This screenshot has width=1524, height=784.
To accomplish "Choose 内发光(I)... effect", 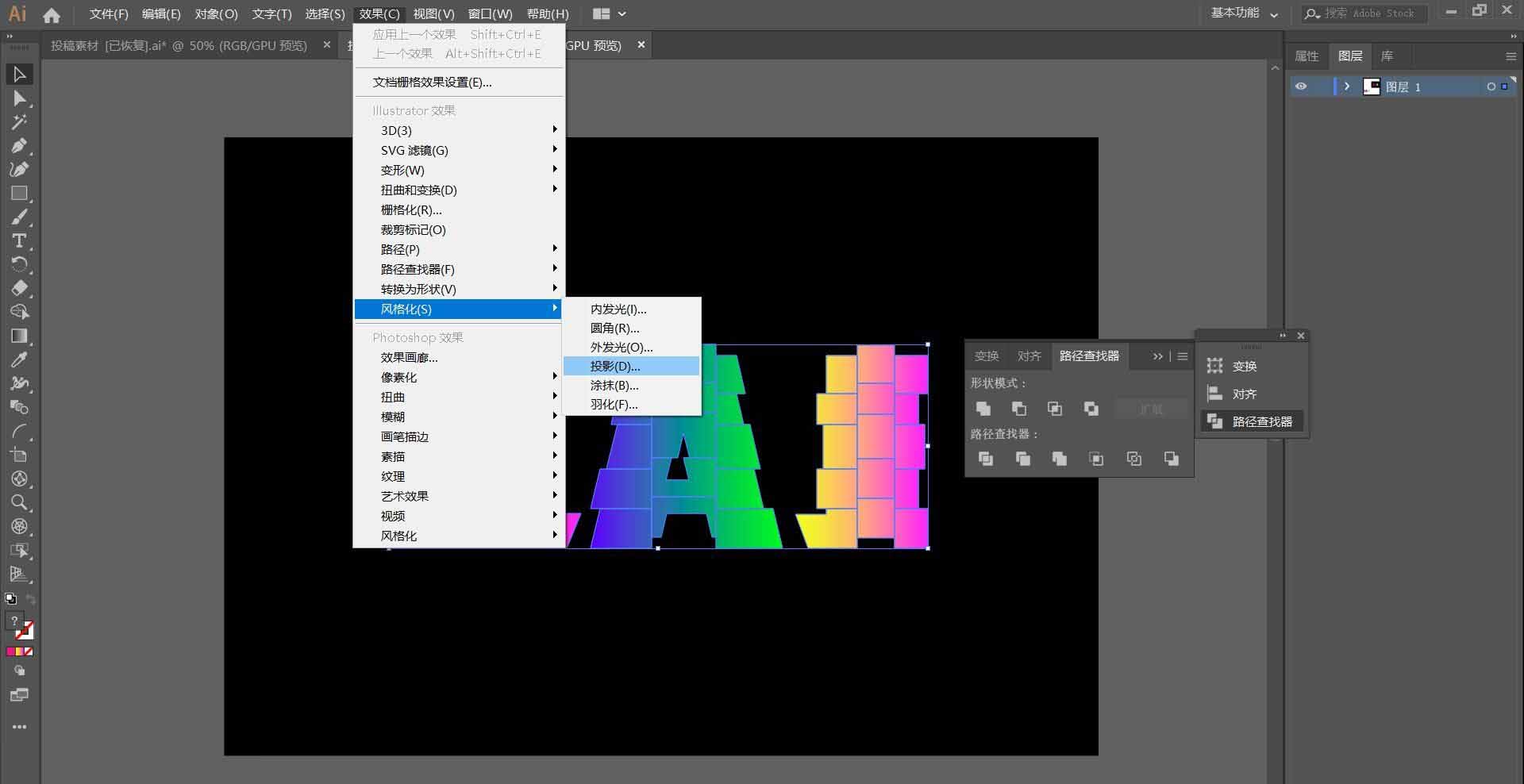I will click(632, 309).
